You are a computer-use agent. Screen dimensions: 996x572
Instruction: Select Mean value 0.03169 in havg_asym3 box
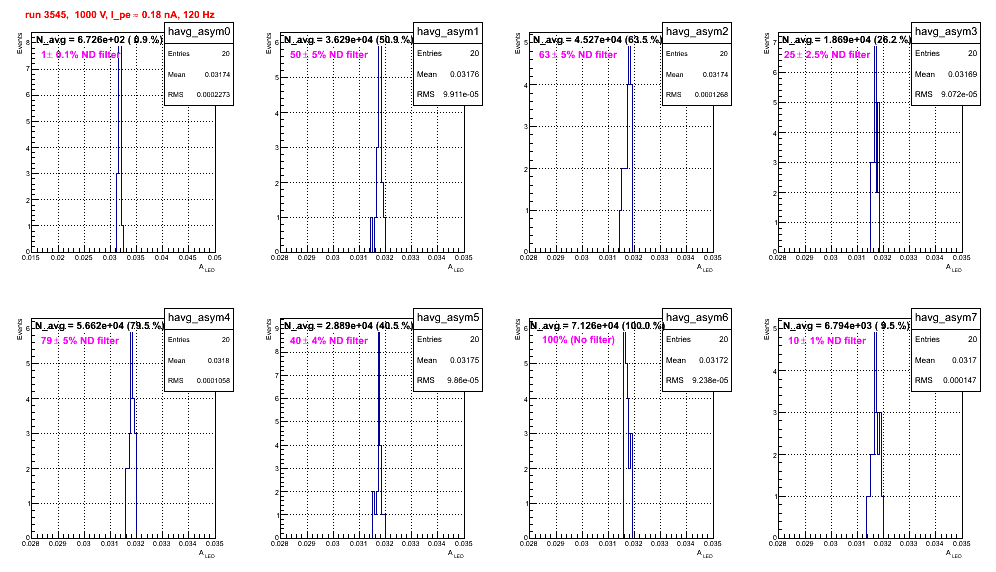click(962, 75)
